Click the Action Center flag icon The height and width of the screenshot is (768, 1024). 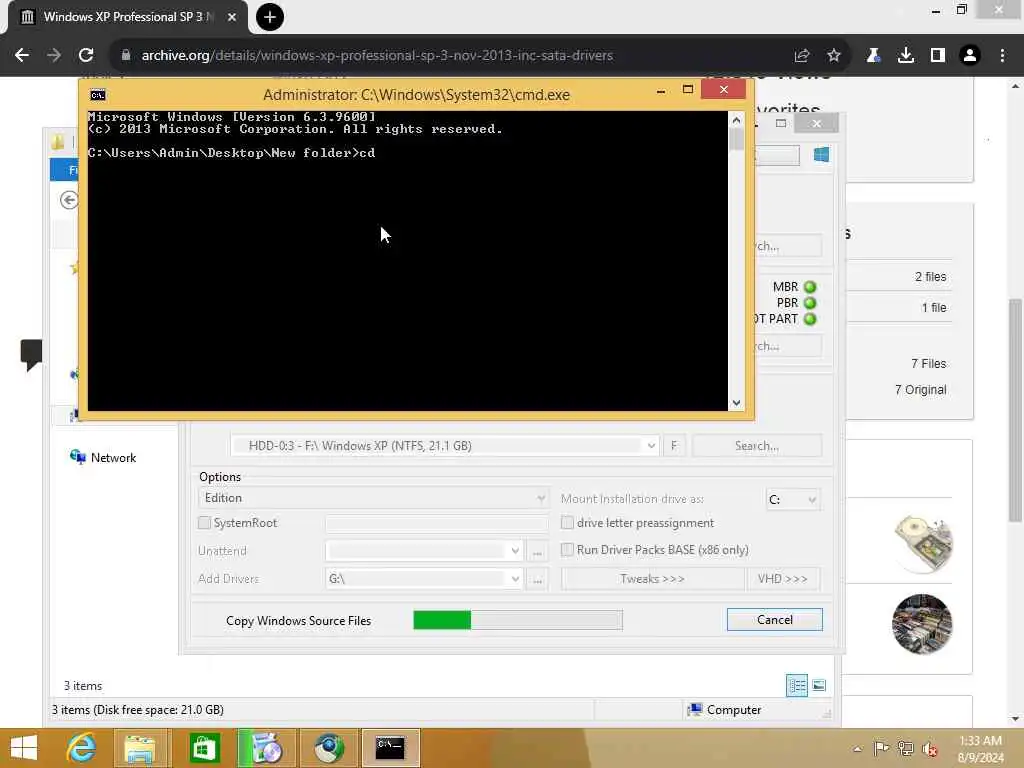pos(881,748)
